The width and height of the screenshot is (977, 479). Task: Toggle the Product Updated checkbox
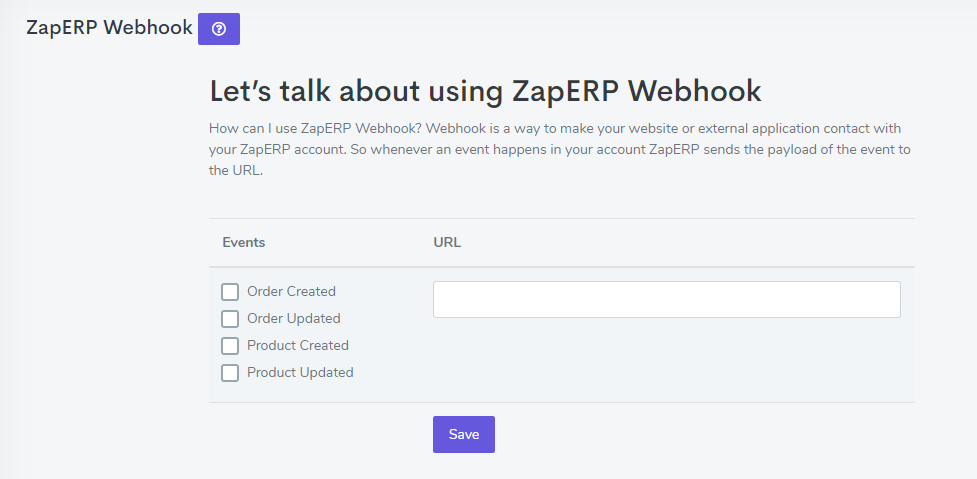(230, 372)
